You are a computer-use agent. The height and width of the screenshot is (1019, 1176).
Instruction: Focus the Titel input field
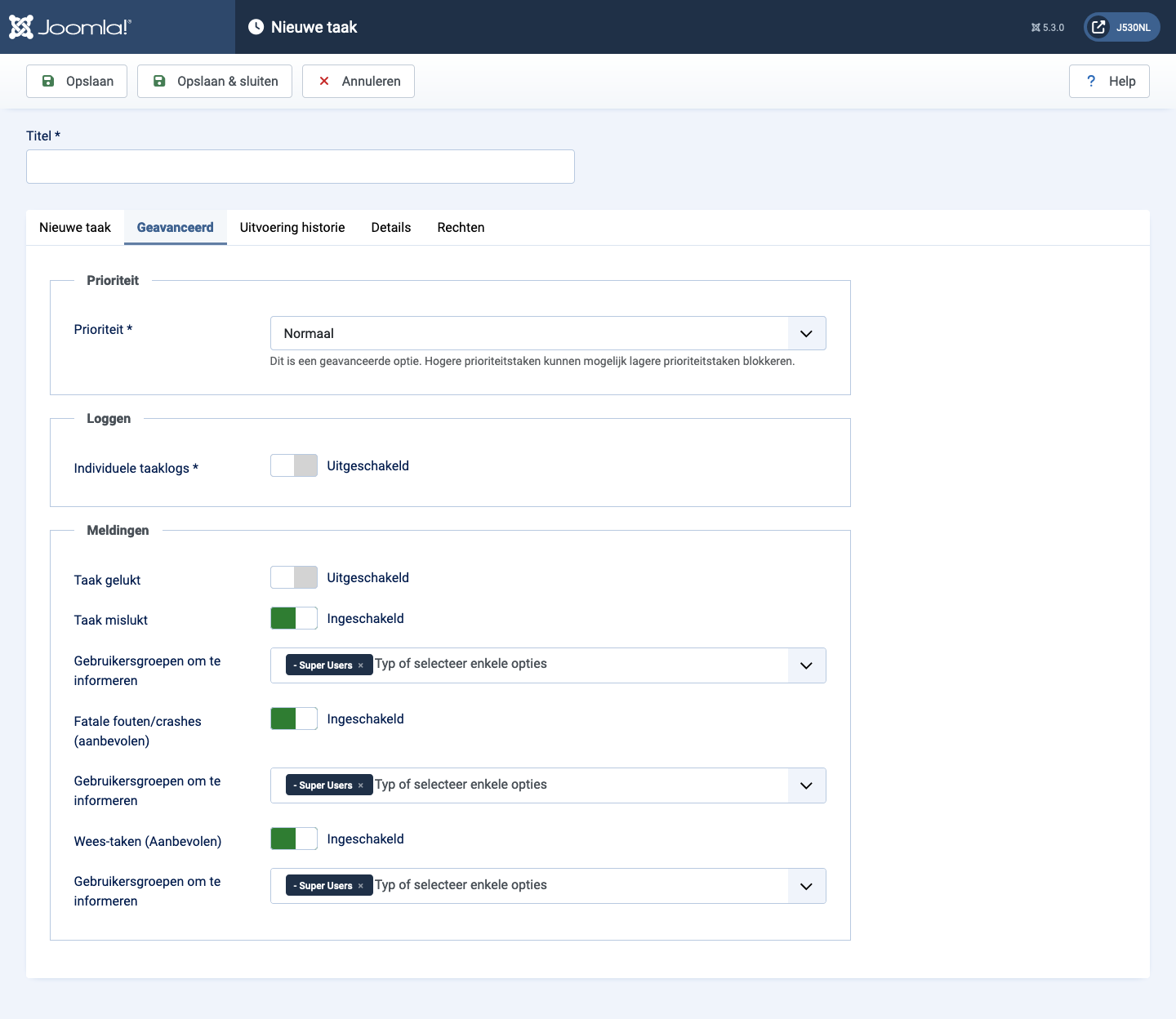[x=301, y=167]
